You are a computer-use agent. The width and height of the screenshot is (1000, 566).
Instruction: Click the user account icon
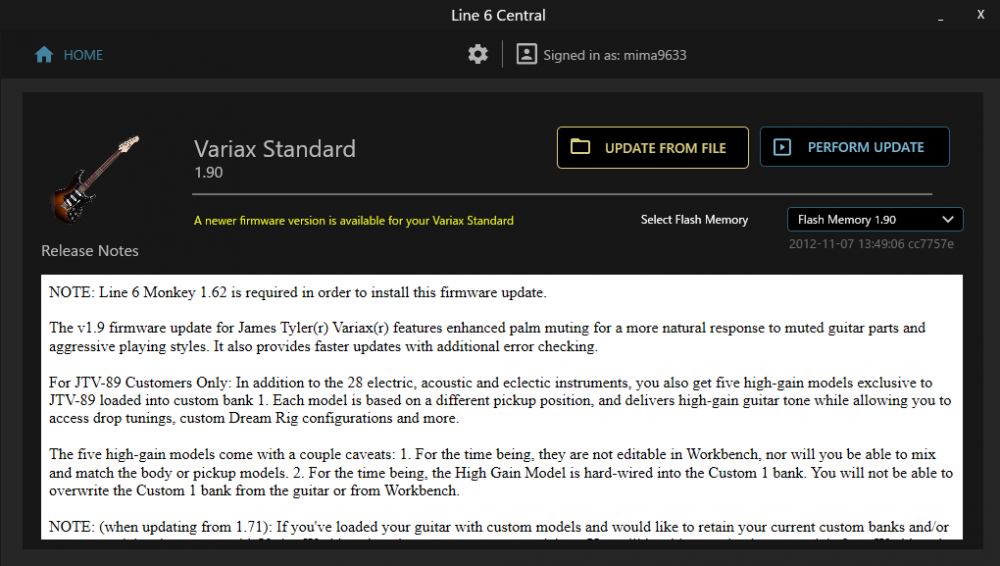click(526, 54)
